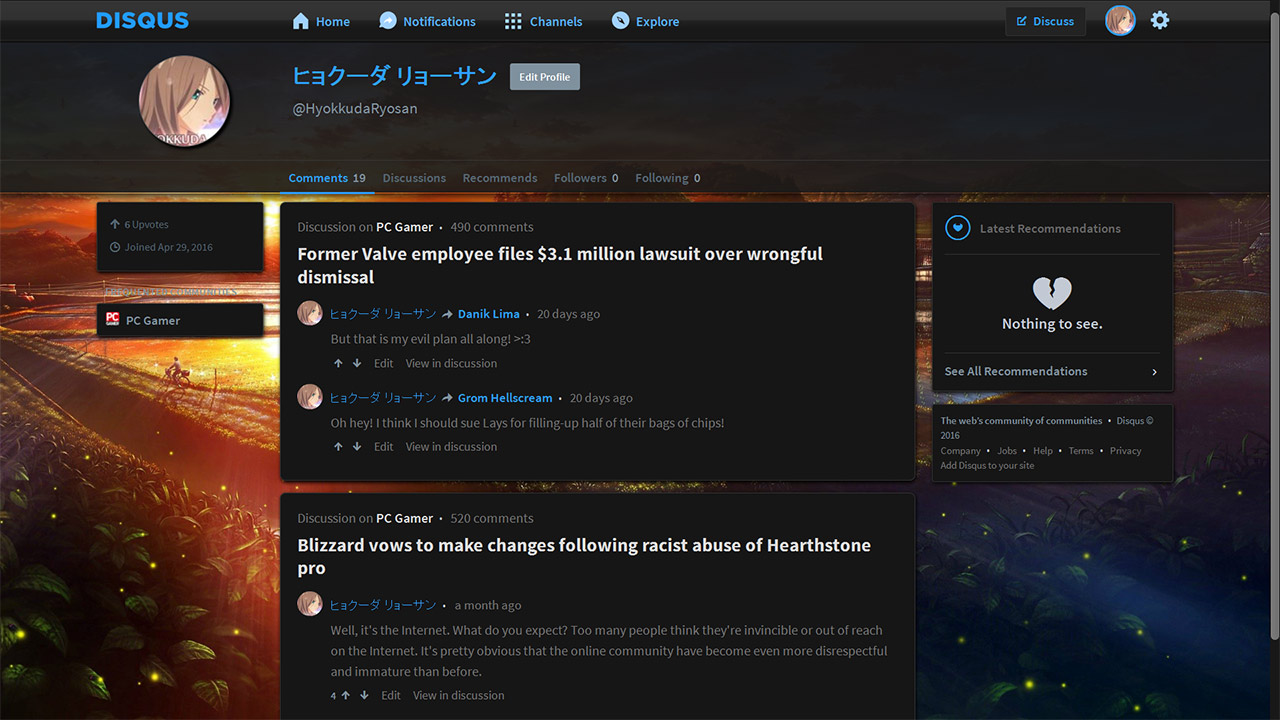Upvote the 'evil plan all along' comment
This screenshot has width=1280, height=720.
[338, 363]
